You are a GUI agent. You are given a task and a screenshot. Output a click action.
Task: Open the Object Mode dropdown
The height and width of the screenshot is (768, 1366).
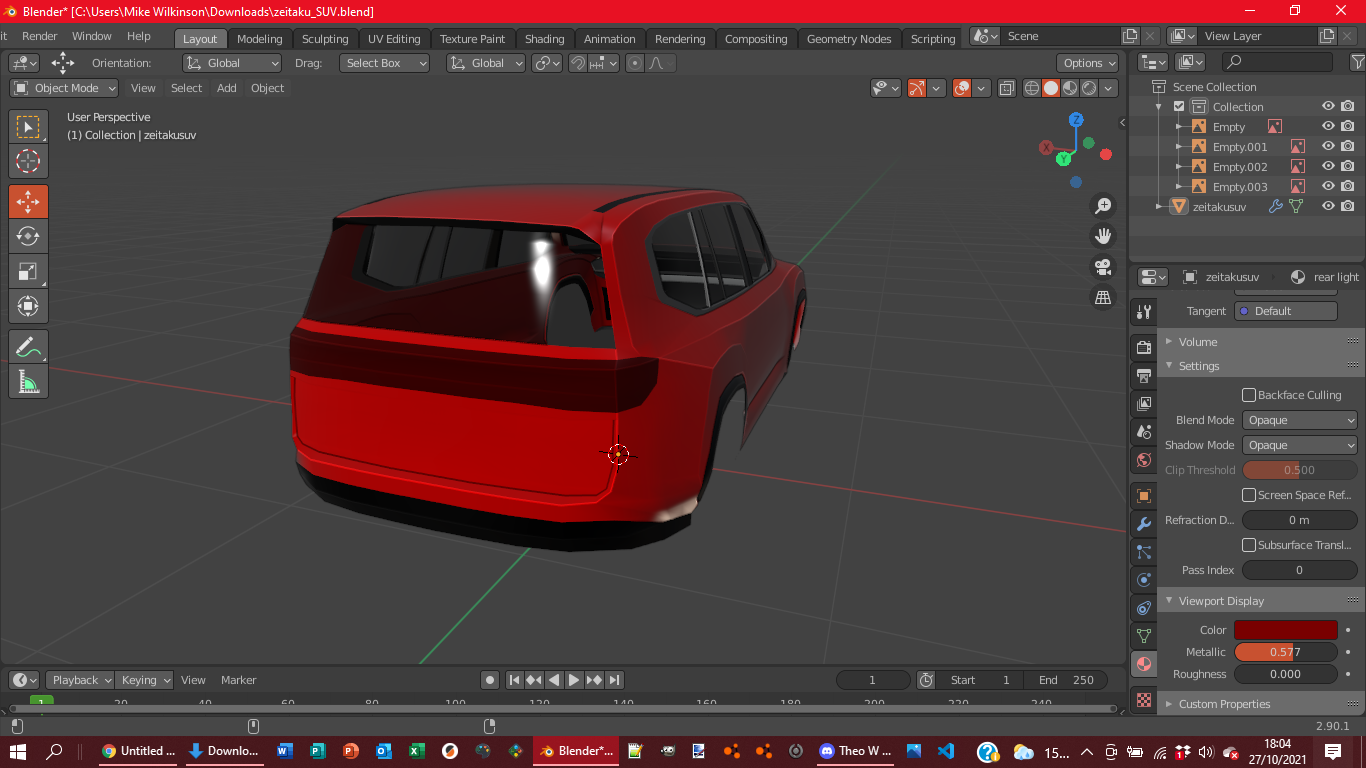[x=65, y=88]
